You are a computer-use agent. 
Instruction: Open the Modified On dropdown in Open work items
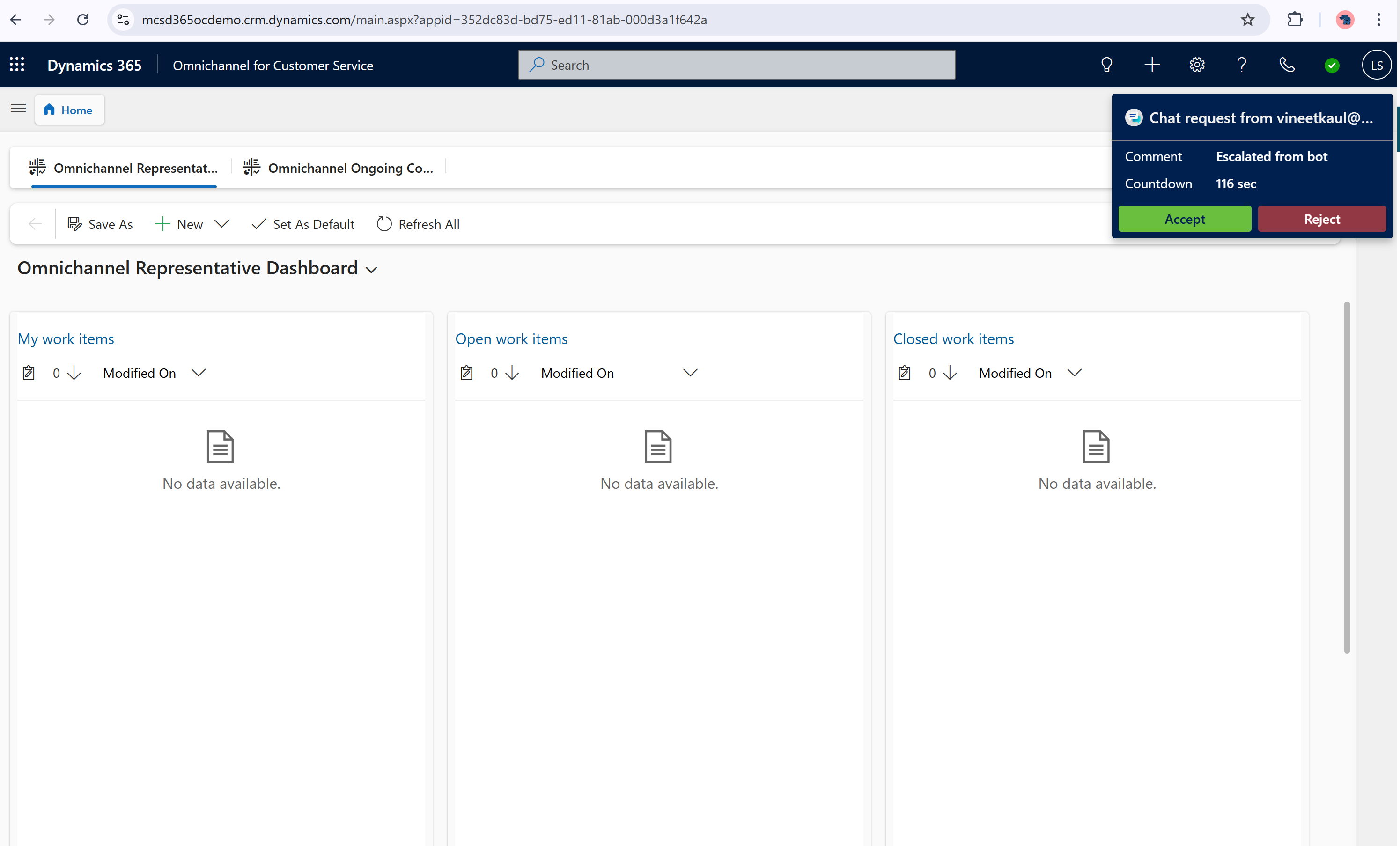[x=690, y=373]
